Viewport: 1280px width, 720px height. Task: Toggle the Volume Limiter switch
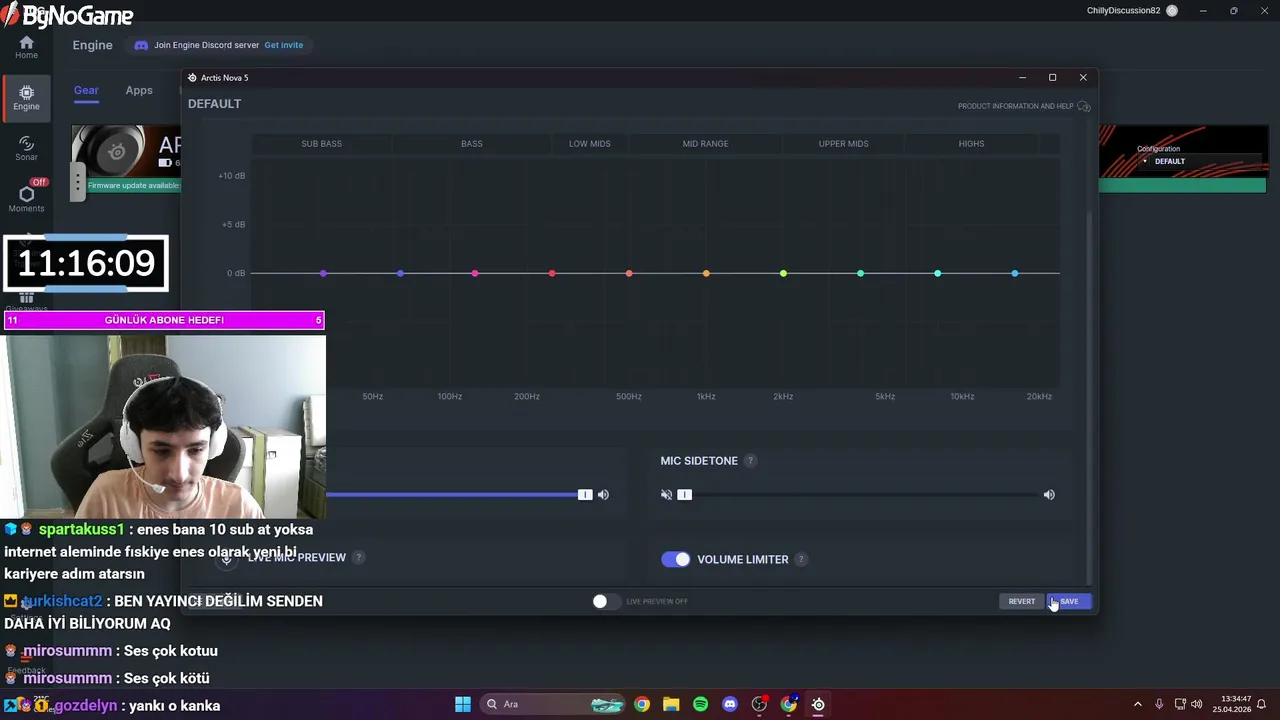(x=676, y=559)
